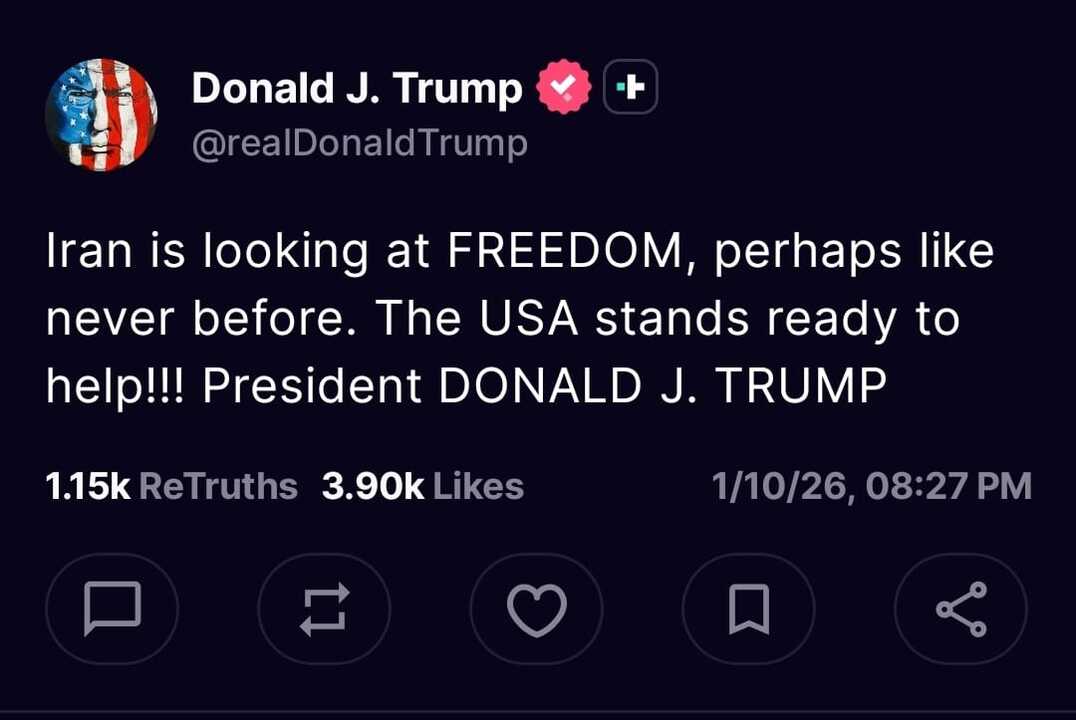
Task: Bookmark this Truth with the bookmark icon
Action: 749,609
